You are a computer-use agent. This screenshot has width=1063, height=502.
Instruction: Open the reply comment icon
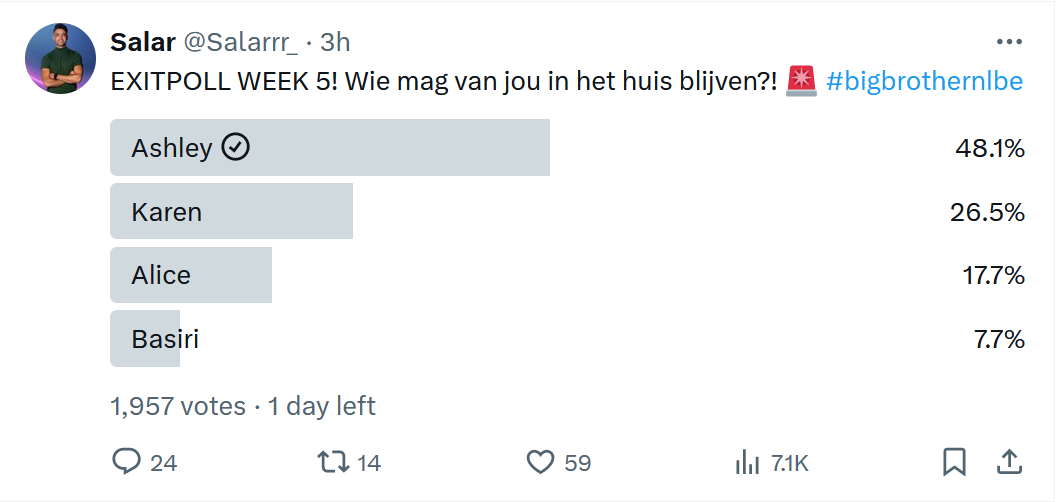pos(126,462)
